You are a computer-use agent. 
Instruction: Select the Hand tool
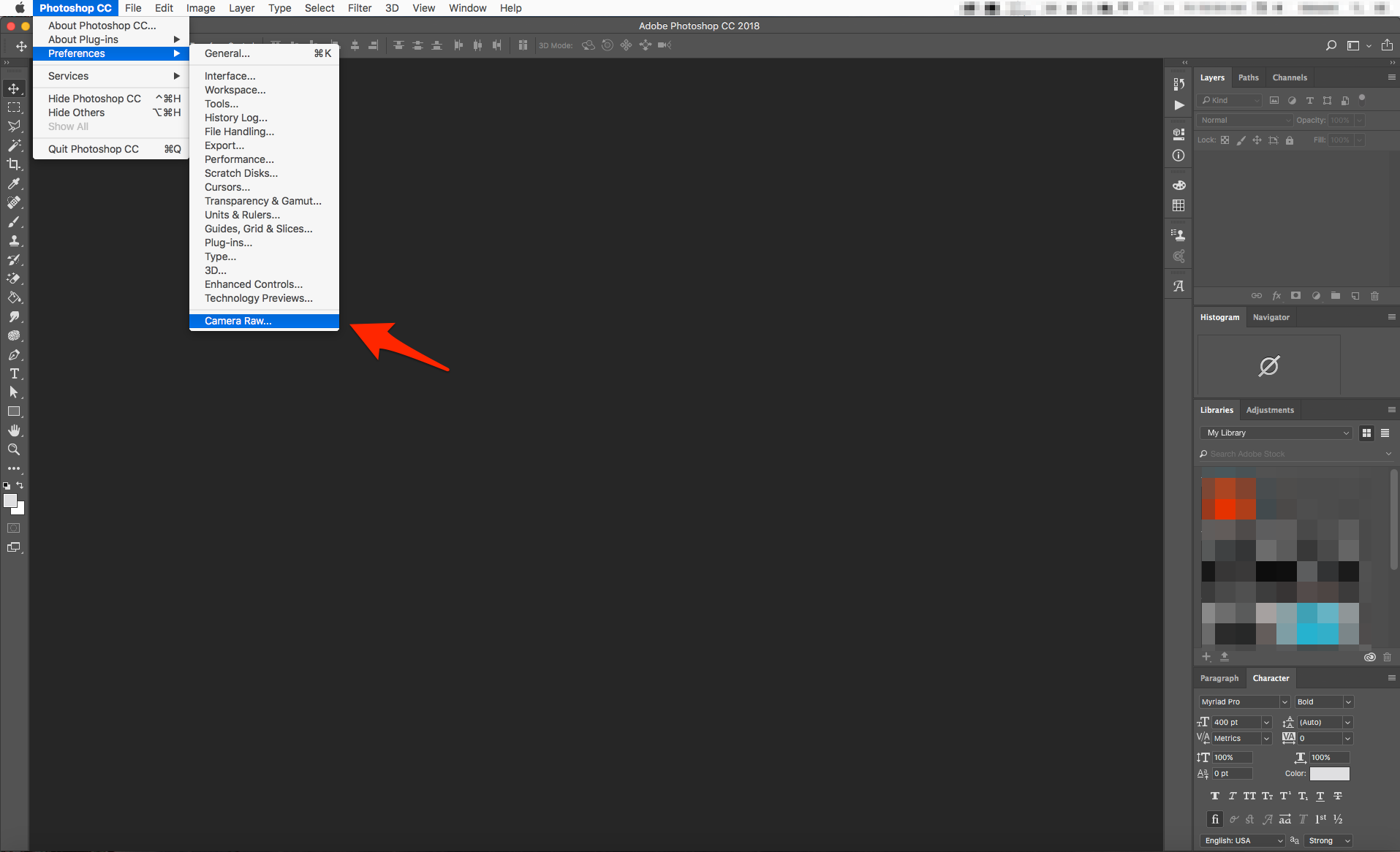pyautogui.click(x=14, y=430)
